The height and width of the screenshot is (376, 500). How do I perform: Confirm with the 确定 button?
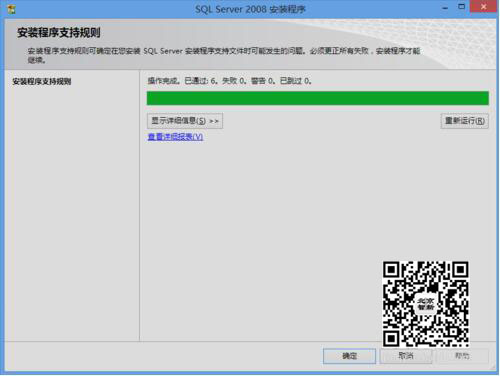tap(349, 356)
